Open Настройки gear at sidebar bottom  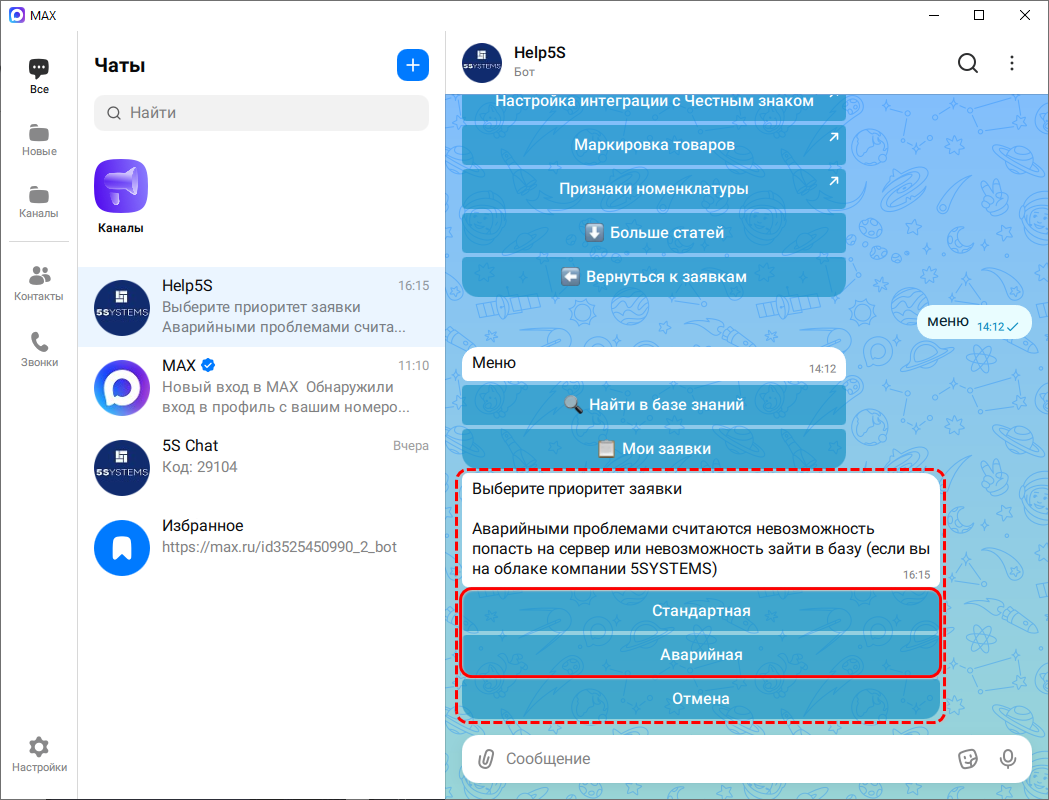point(39,755)
